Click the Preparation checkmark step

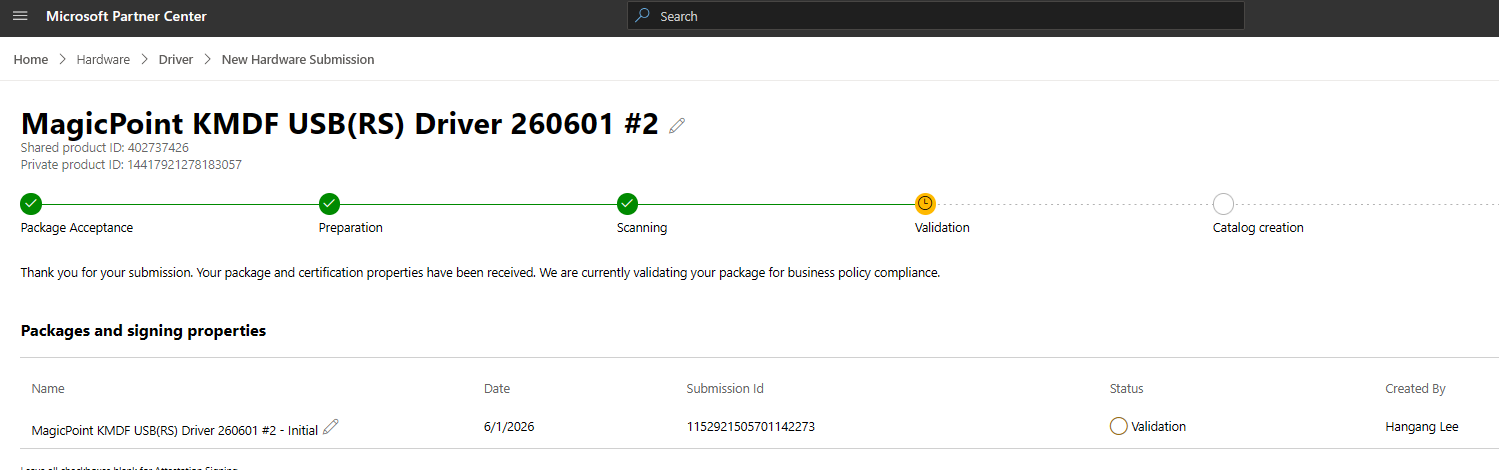[x=329, y=204]
